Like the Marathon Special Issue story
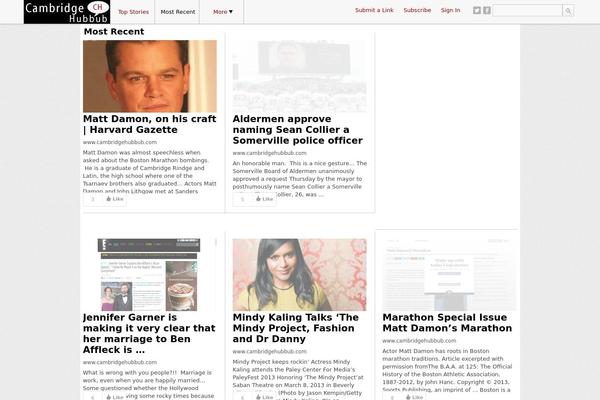Screen dimensions: 600x400 pos(414,397)
